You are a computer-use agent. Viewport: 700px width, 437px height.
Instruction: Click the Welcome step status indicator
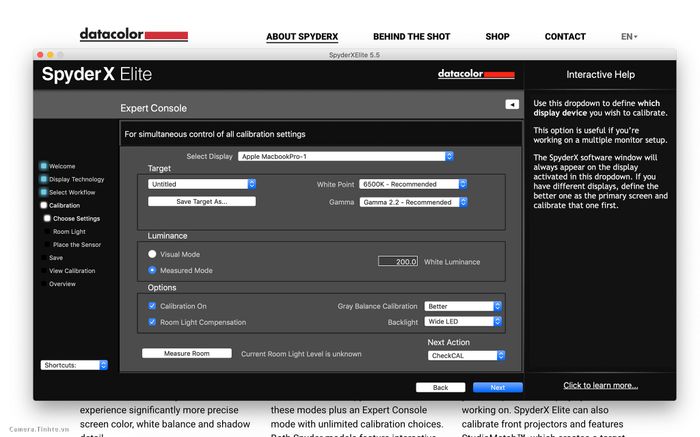coord(43,166)
